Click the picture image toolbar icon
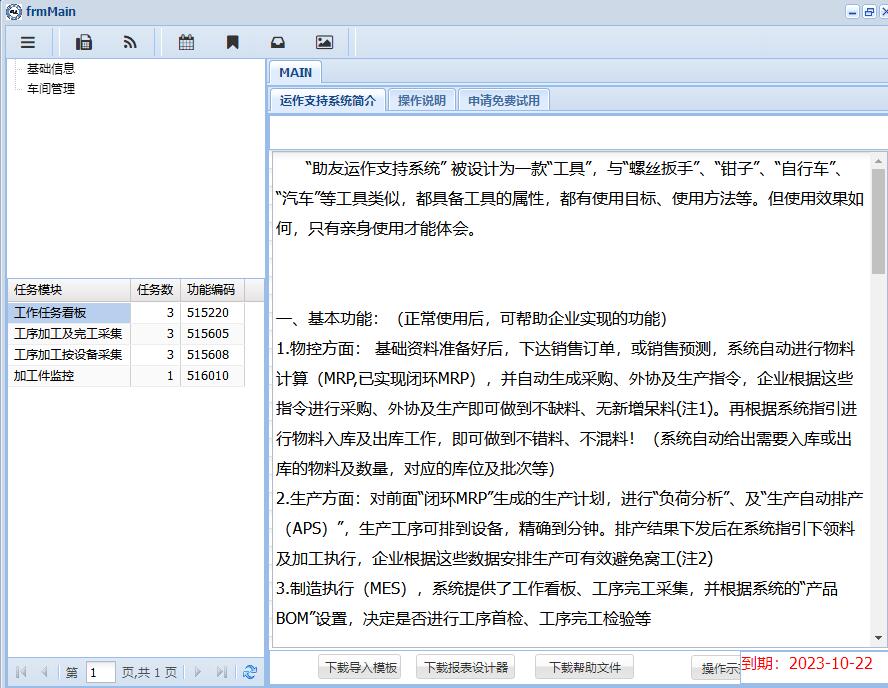This screenshot has height=688, width=888. pyautogui.click(x=324, y=42)
